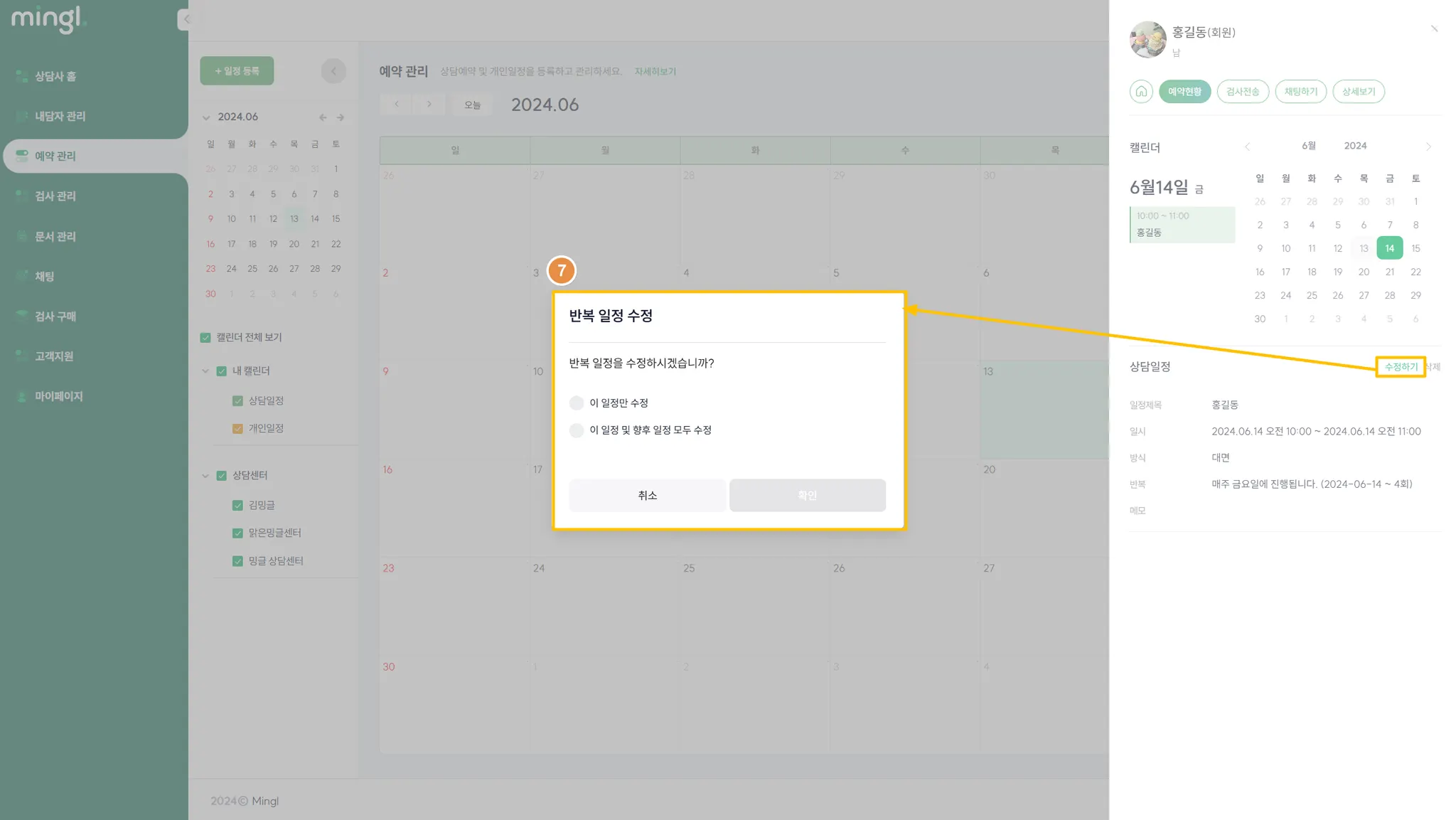Go to next month in right calendar

click(x=1428, y=147)
